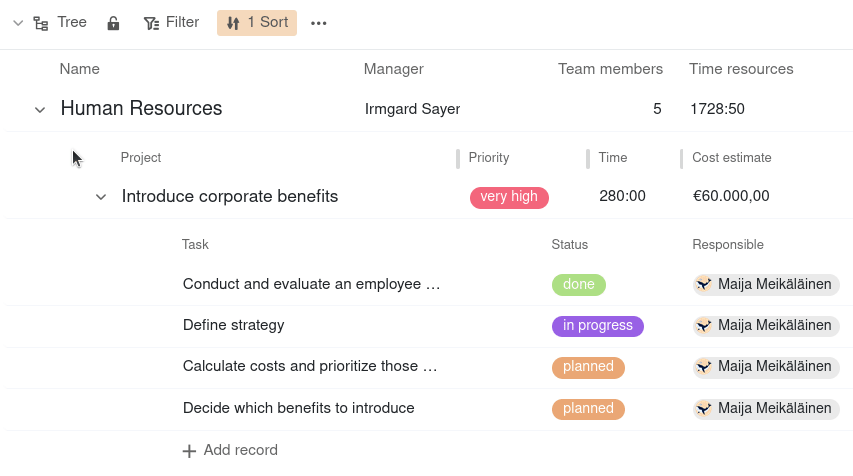Open the view switcher chevron dropdown
The image size is (853, 476).
pos(18,23)
